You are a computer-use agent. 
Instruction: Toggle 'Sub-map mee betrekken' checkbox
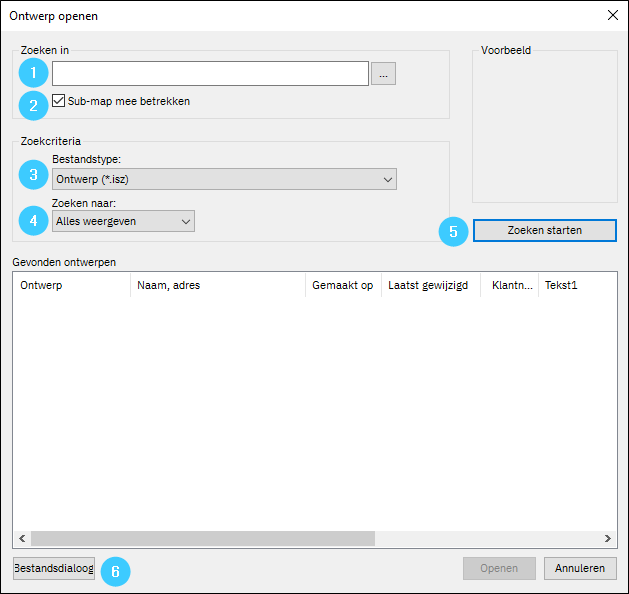click(59, 101)
